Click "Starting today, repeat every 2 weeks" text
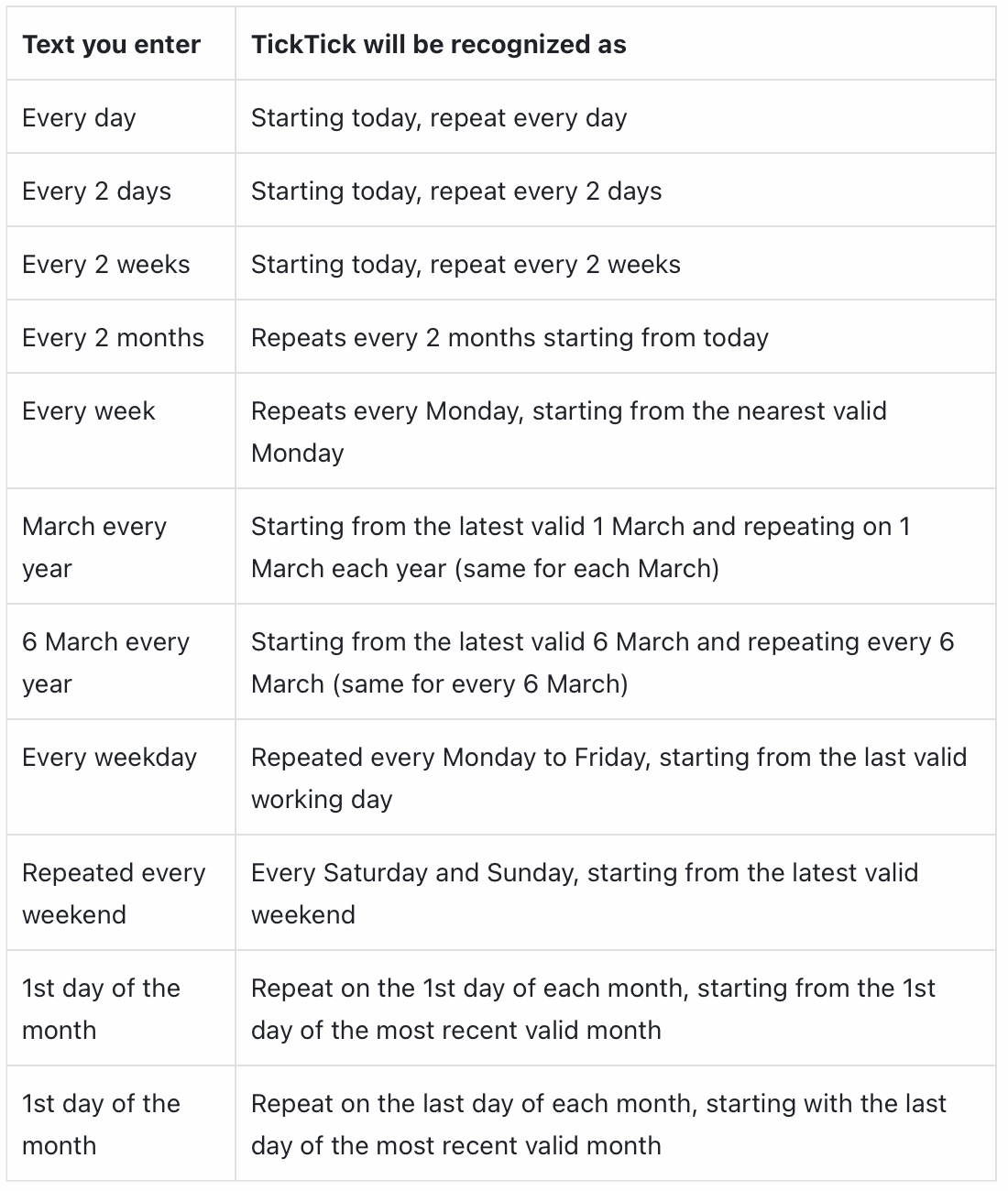1008x1191 pixels. 466,265
